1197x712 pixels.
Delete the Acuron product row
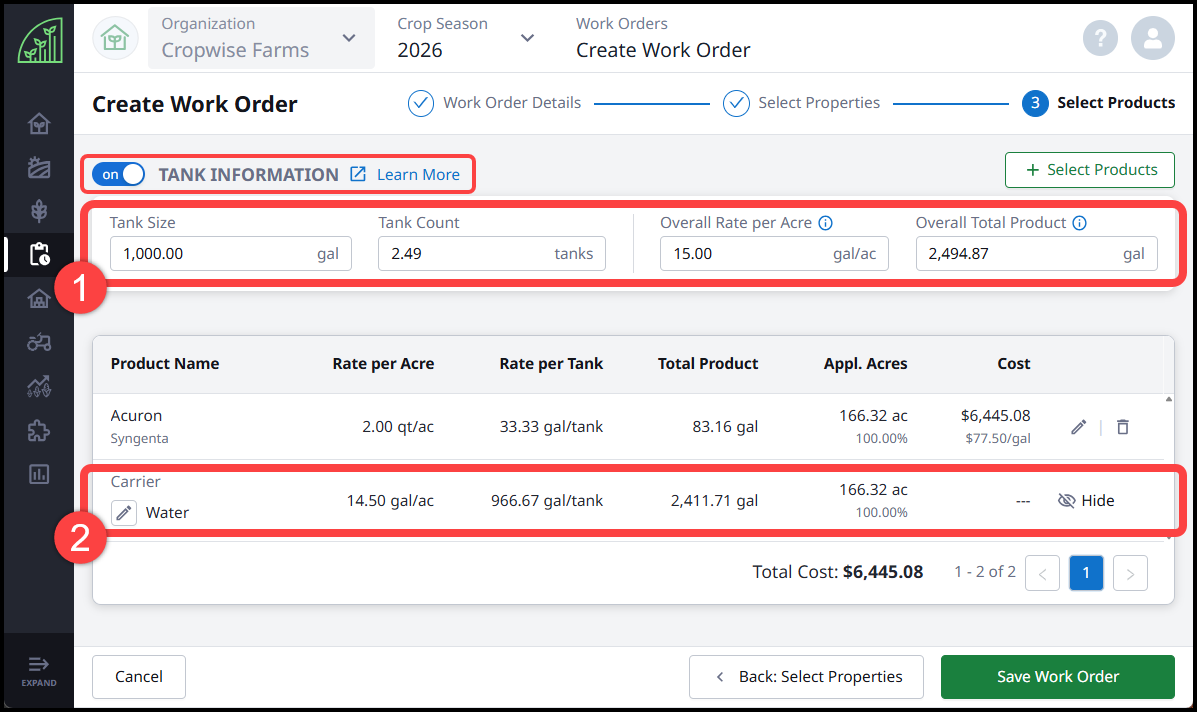tap(1122, 427)
